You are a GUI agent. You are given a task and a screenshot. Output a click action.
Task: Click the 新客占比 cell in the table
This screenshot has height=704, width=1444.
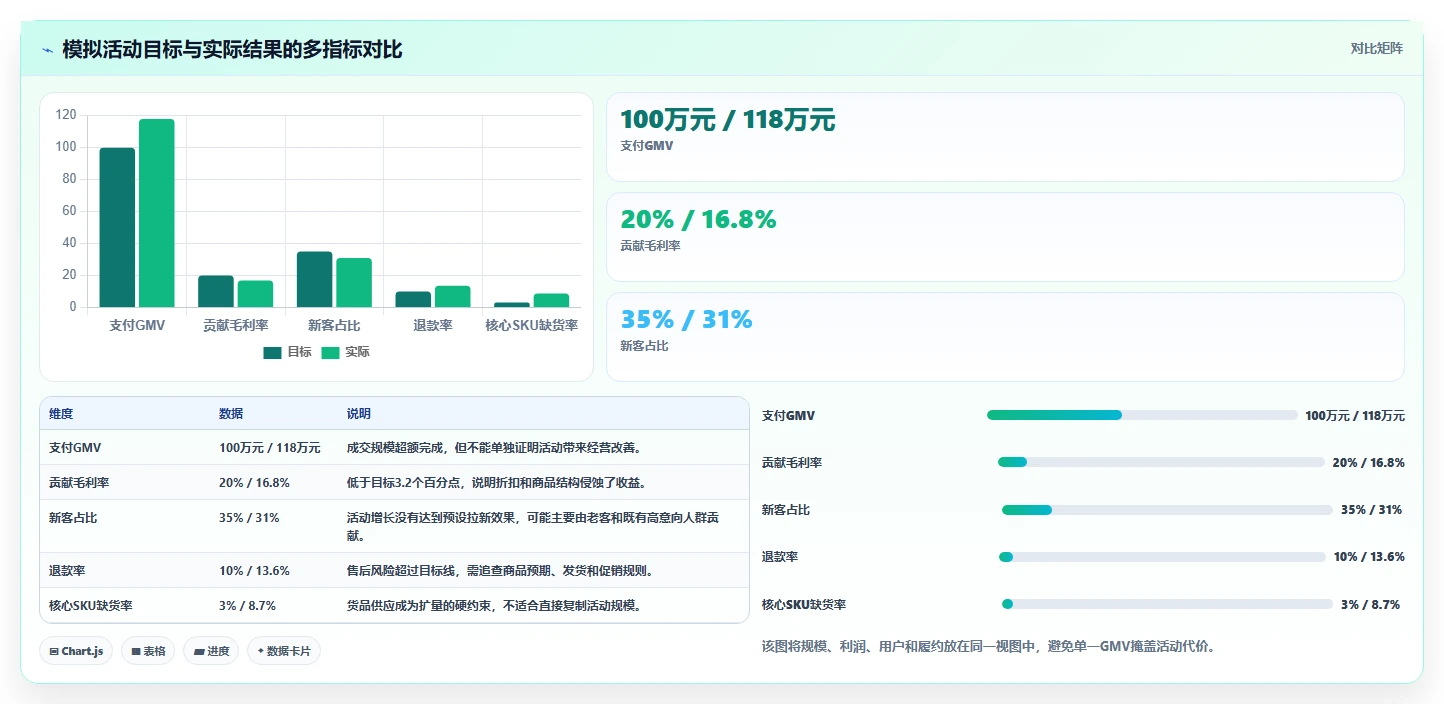coord(125,526)
